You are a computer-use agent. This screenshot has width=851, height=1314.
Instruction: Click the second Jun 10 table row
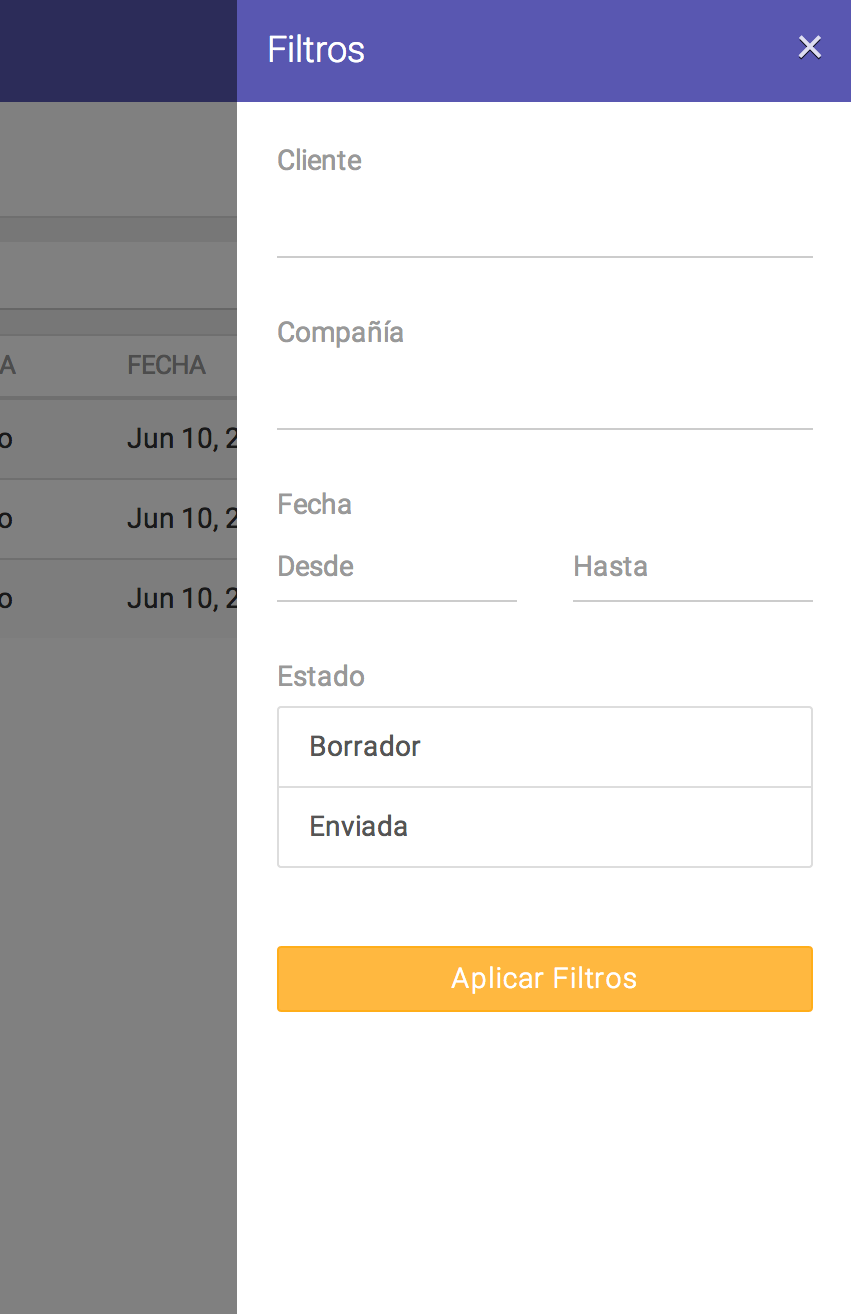click(x=118, y=518)
